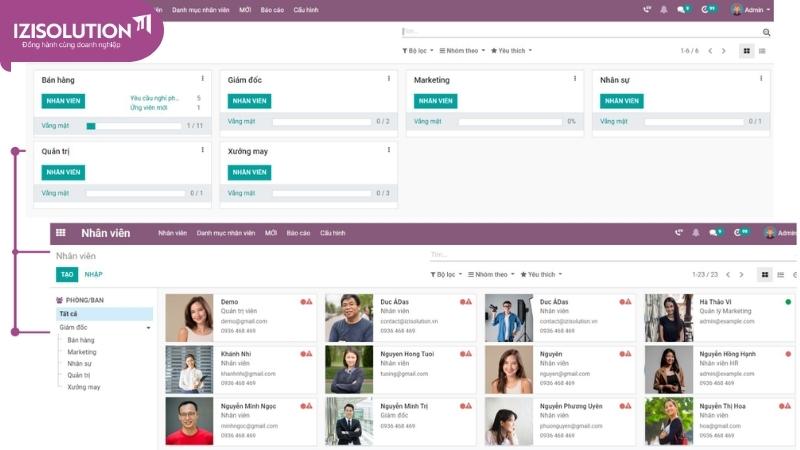
Task: Choose Xưởng may in the department tree
Action: 84,387
